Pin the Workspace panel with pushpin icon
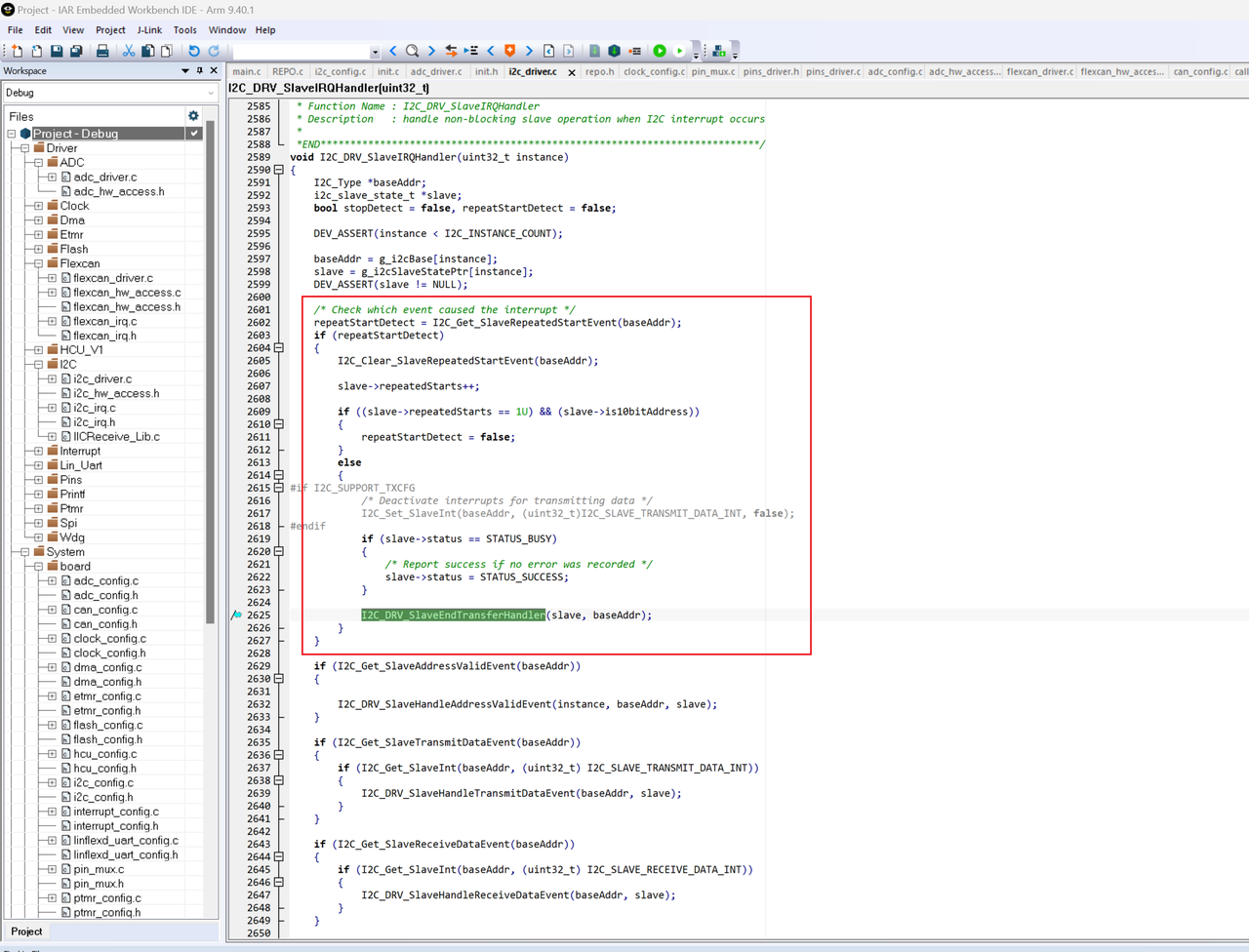This screenshot has width=1249, height=952. 200,71
